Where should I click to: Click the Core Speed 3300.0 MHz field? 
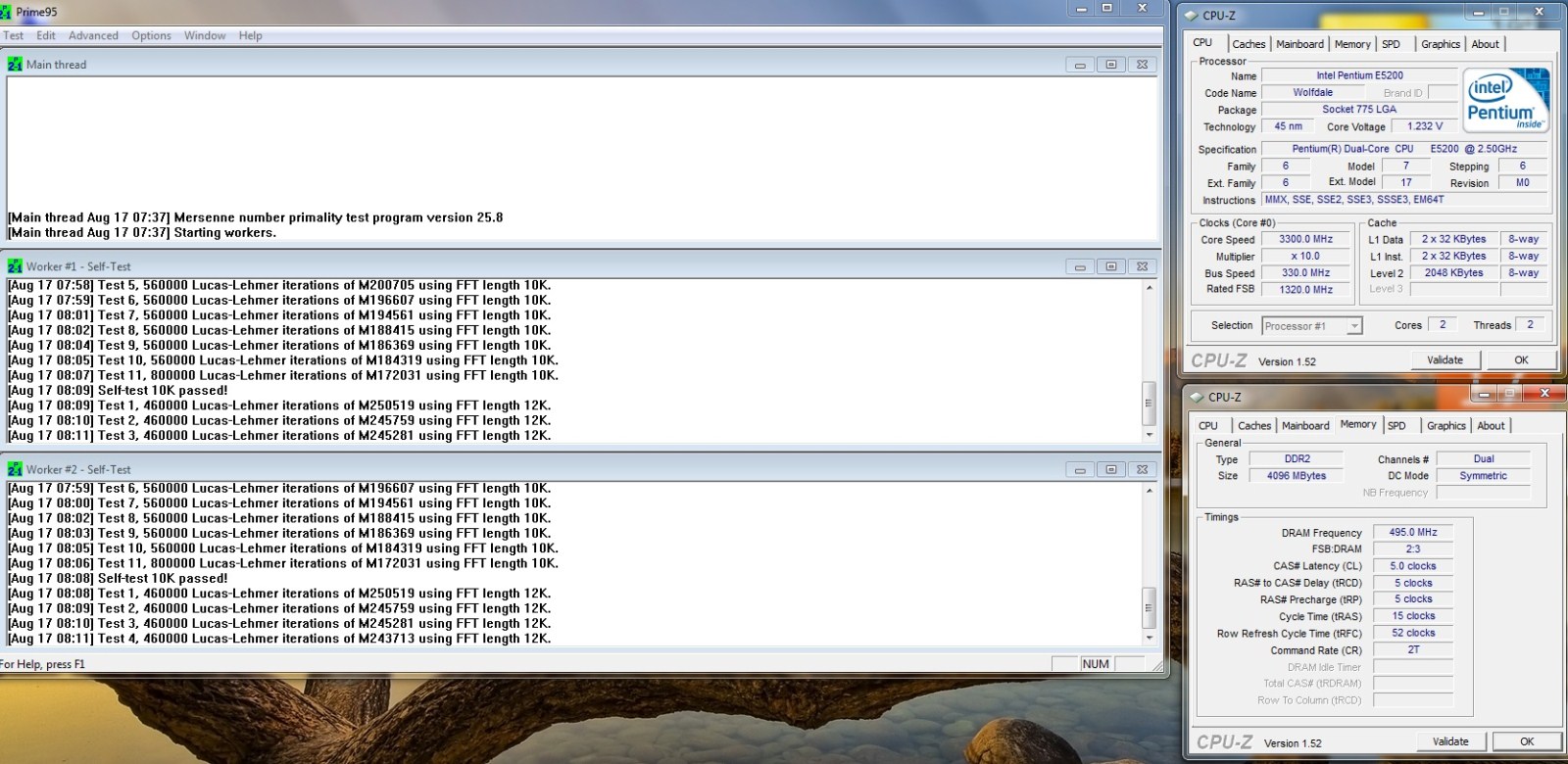[x=1306, y=239]
